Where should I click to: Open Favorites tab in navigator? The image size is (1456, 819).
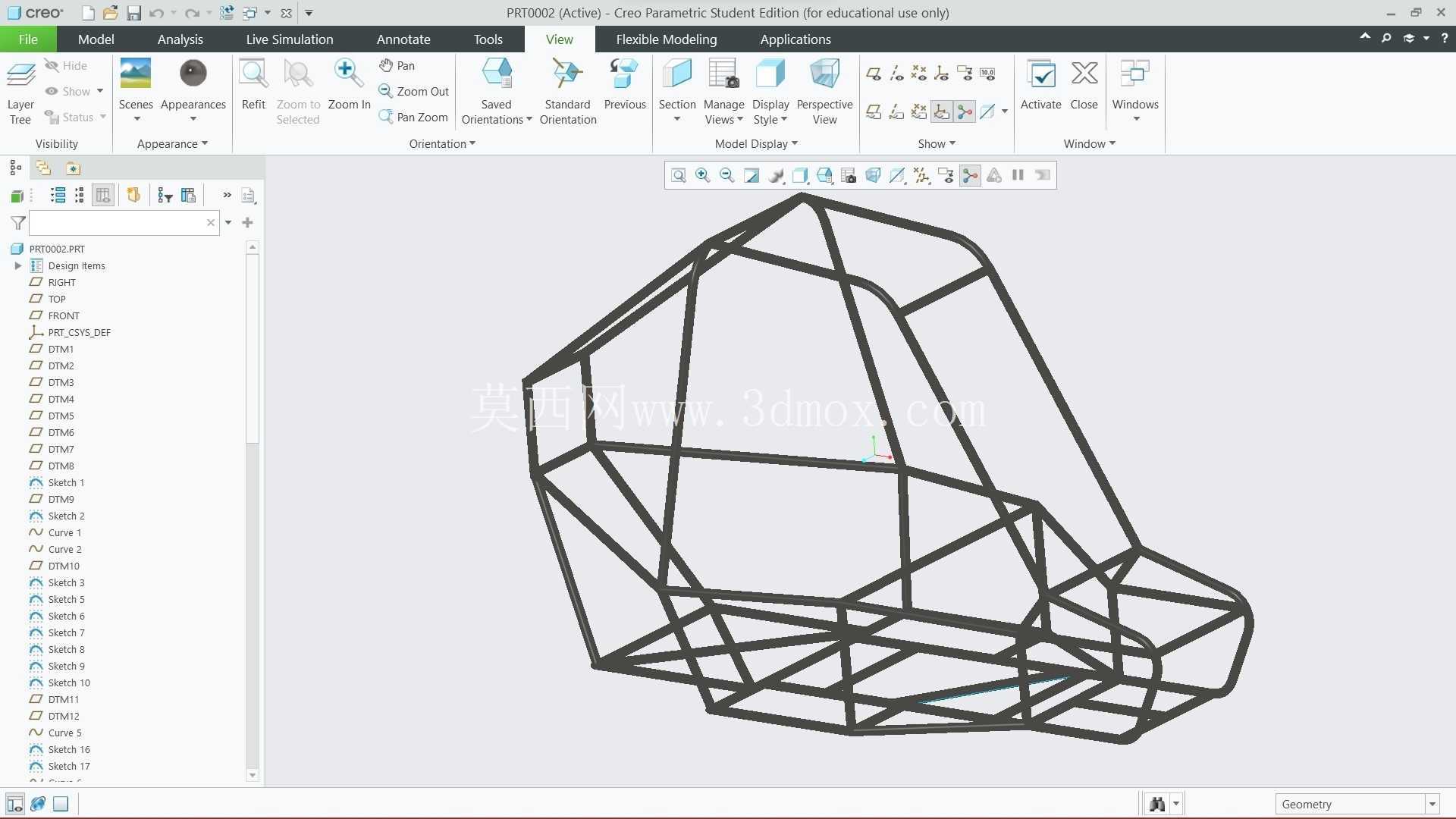pos(73,168)
